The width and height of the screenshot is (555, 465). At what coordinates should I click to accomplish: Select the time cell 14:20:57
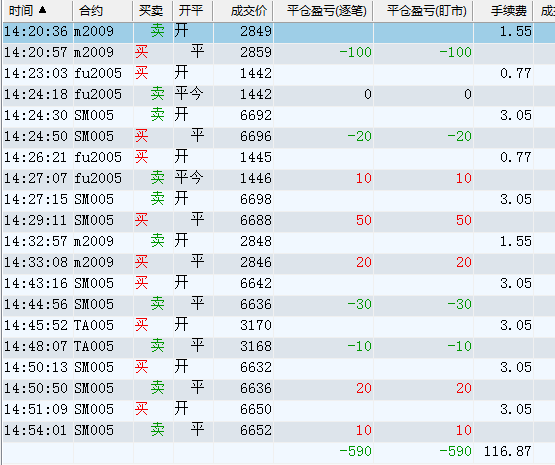tap(35, 52)
